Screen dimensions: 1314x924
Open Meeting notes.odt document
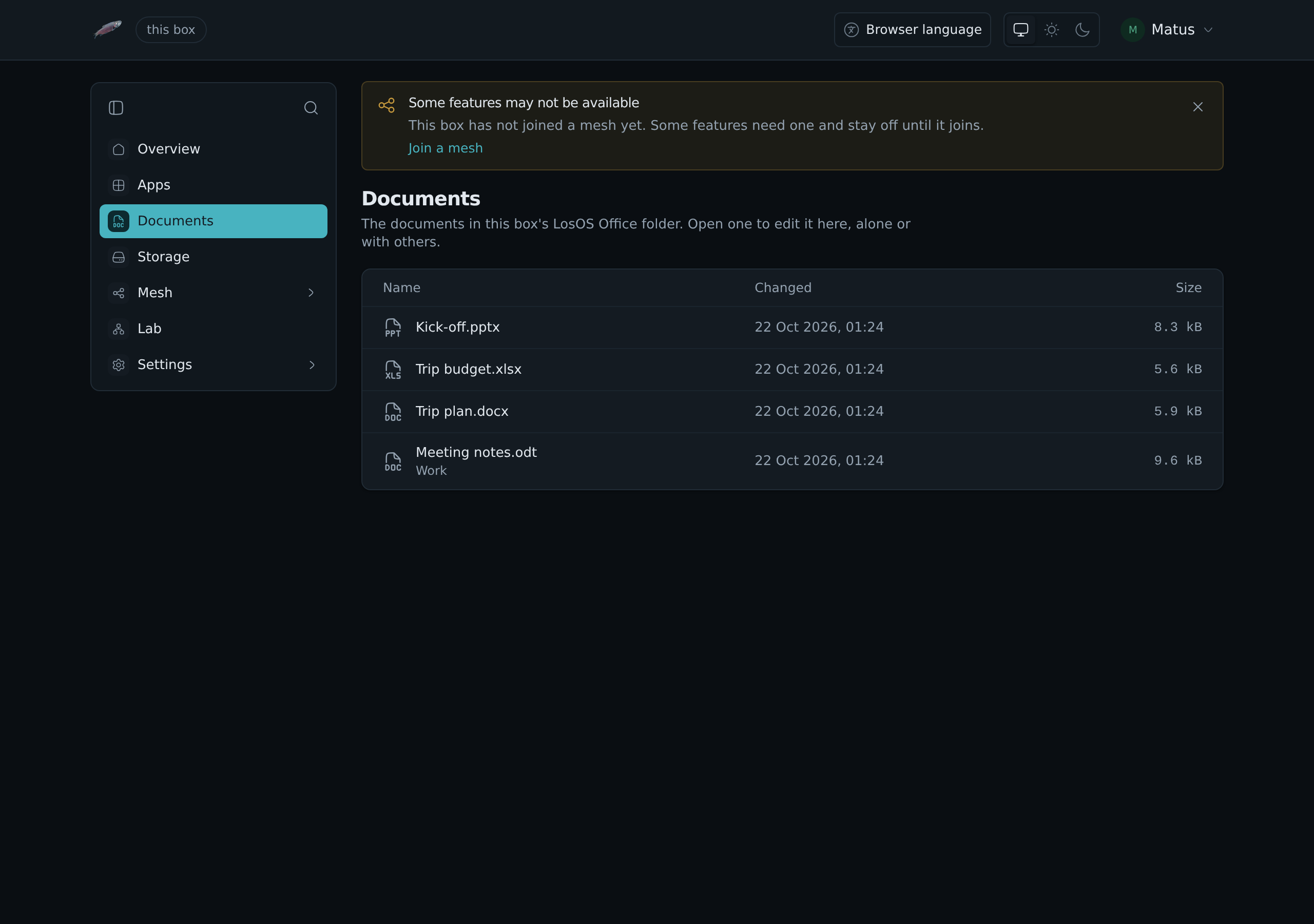792,461
